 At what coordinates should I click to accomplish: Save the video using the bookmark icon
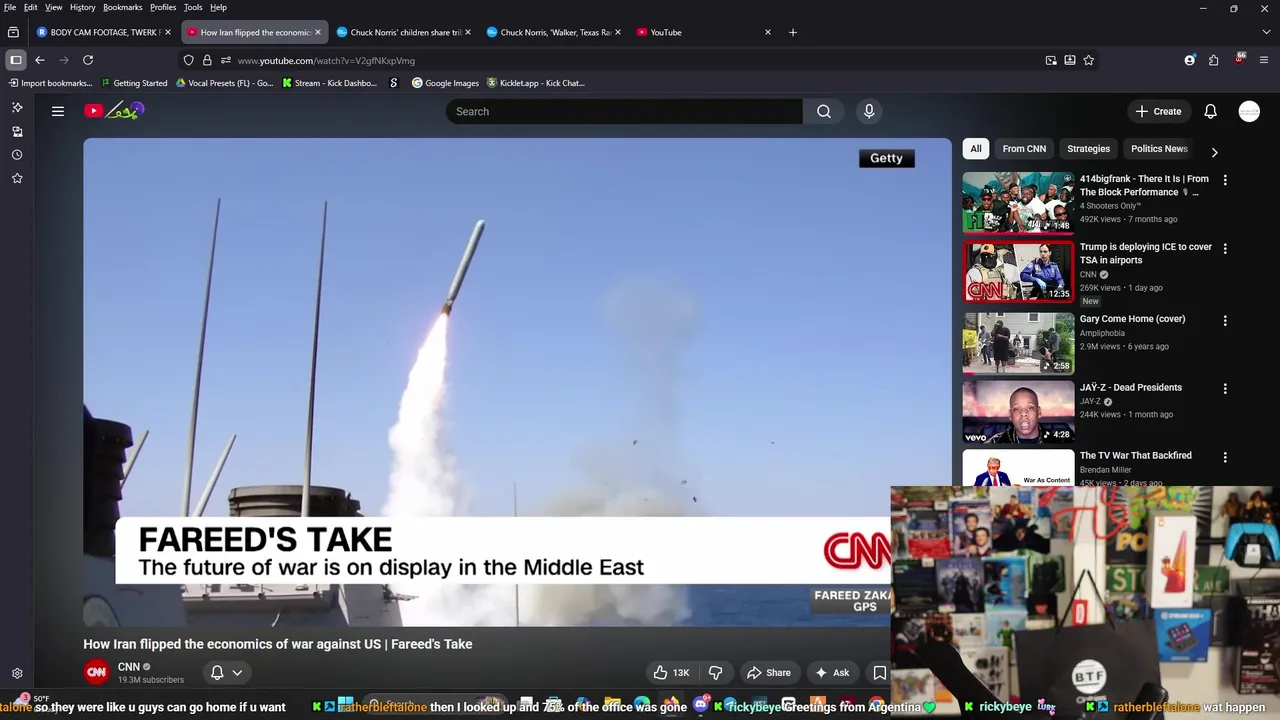point(879,673)
